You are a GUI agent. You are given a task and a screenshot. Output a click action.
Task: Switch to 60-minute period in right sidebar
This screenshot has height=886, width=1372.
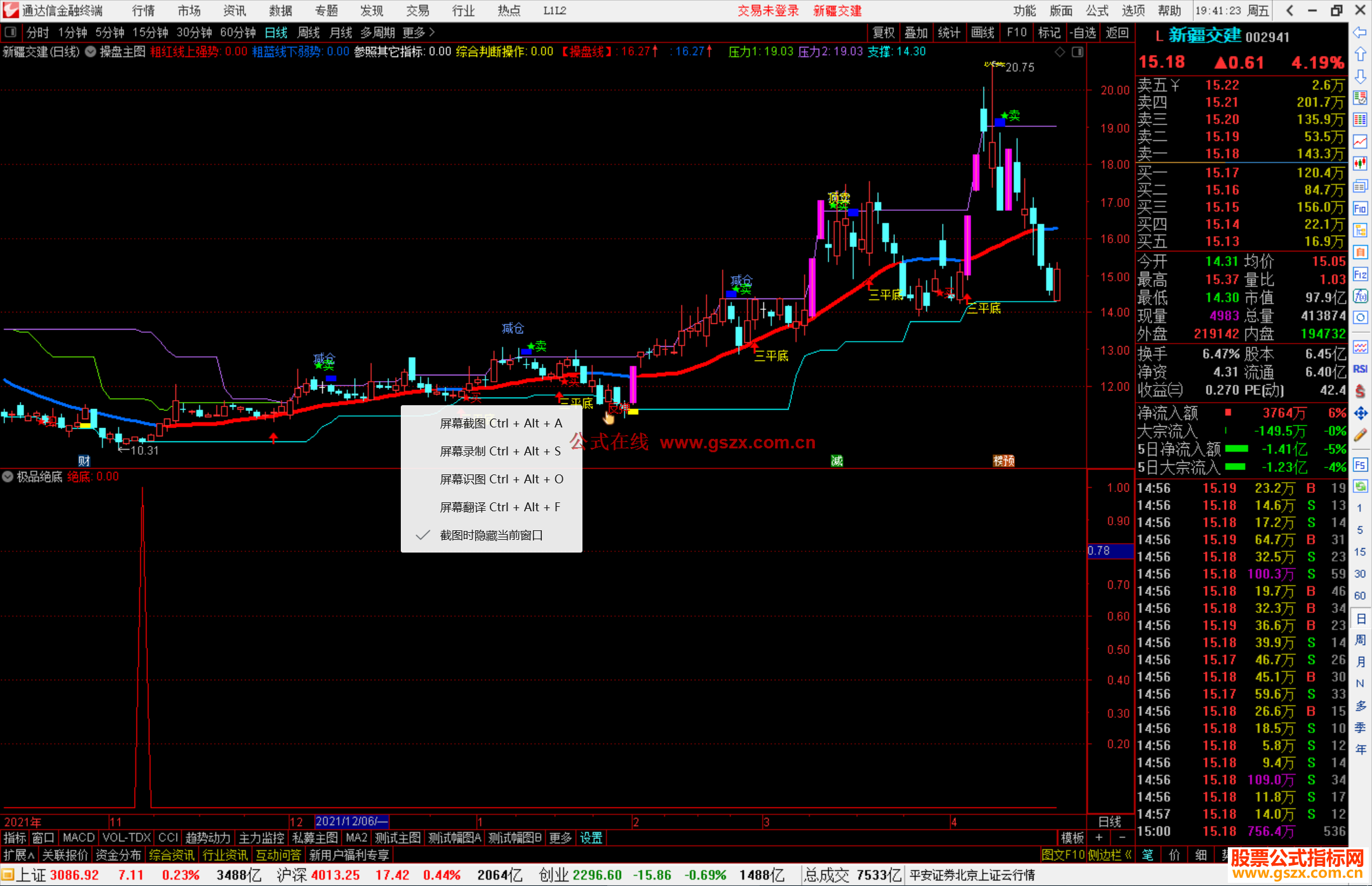click(1360, 596)
